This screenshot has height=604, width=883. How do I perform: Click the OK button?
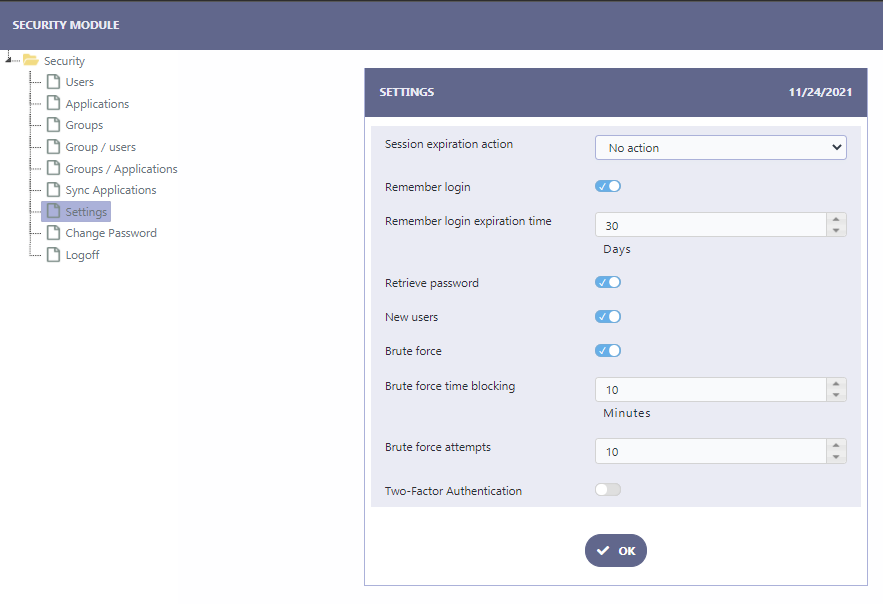616,551
